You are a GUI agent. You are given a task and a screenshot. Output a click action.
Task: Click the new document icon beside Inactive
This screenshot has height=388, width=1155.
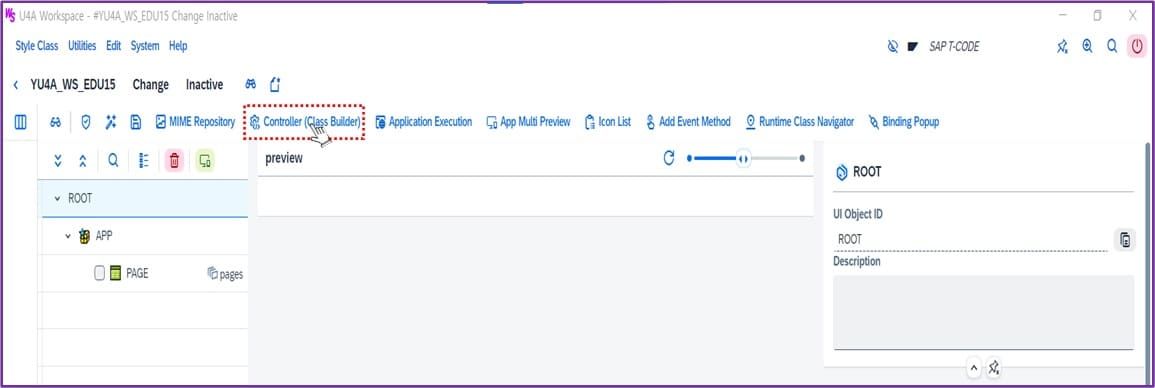(275, 84)
